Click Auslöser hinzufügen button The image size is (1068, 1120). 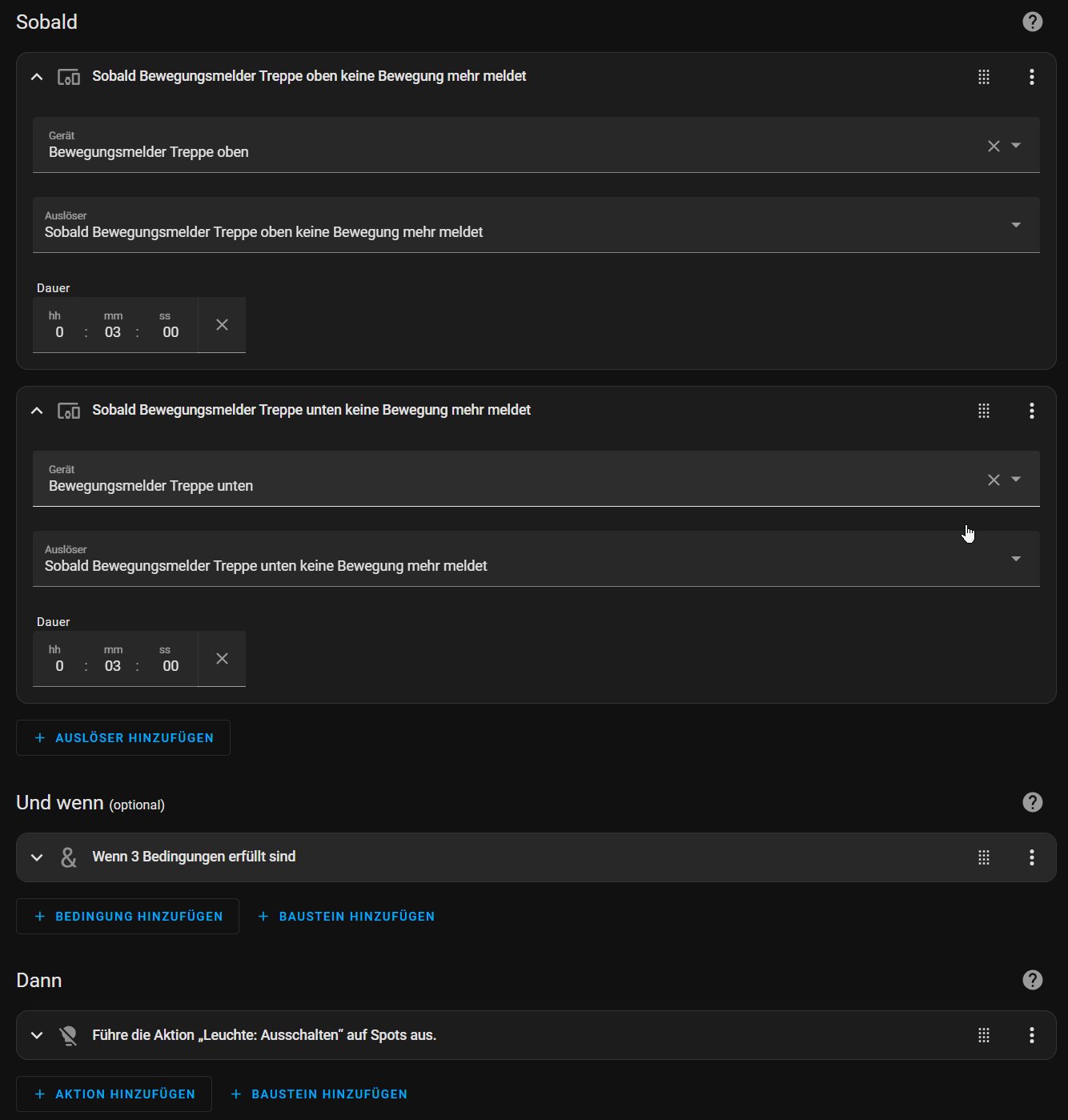coord(123,737)
